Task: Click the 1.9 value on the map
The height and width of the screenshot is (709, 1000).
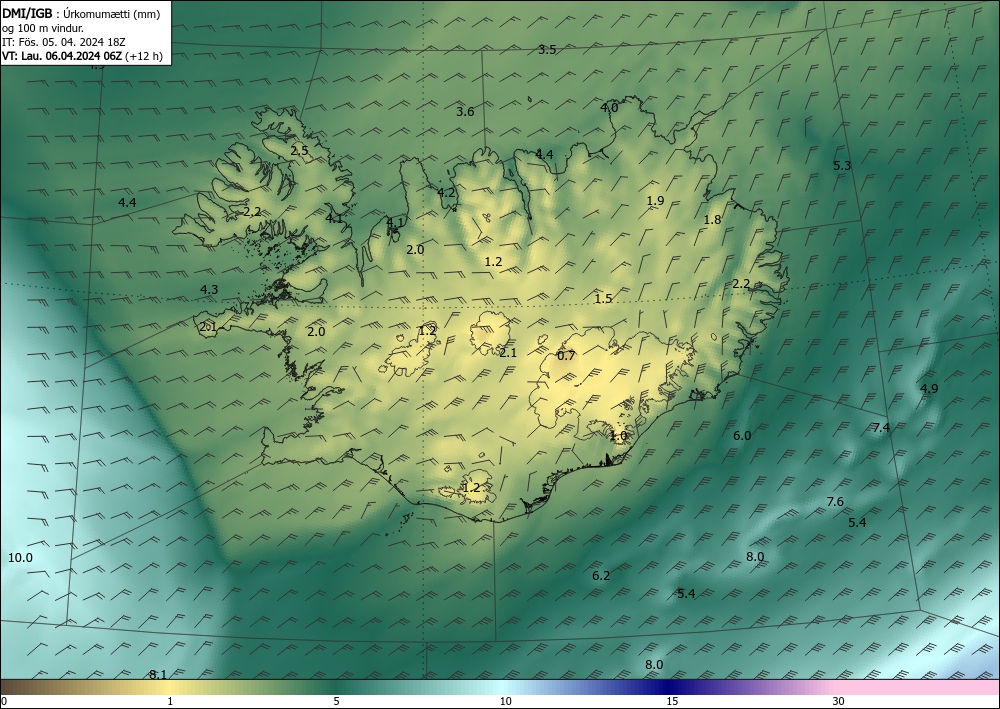Action: click(655, 201)
